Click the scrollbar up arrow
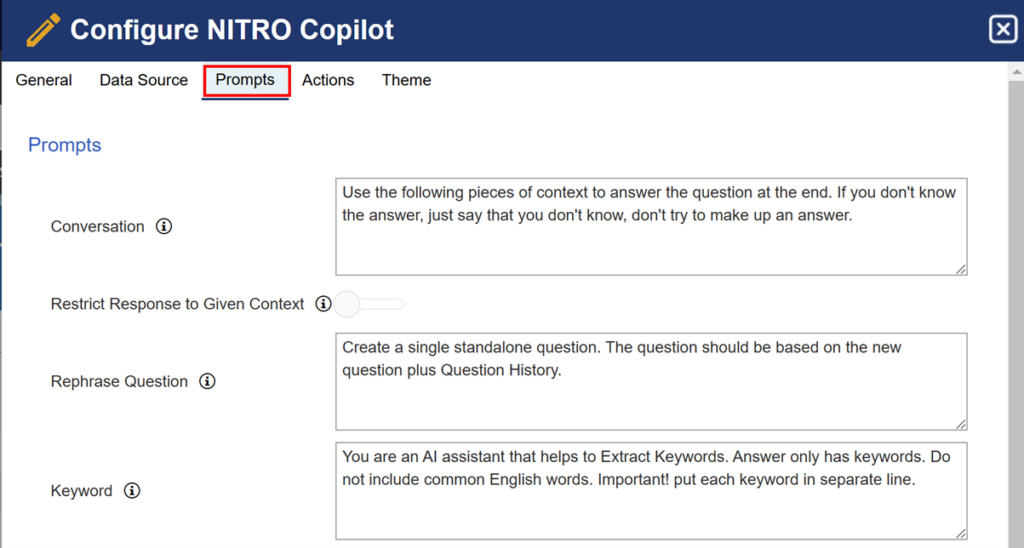 [x=1016, y=71]
